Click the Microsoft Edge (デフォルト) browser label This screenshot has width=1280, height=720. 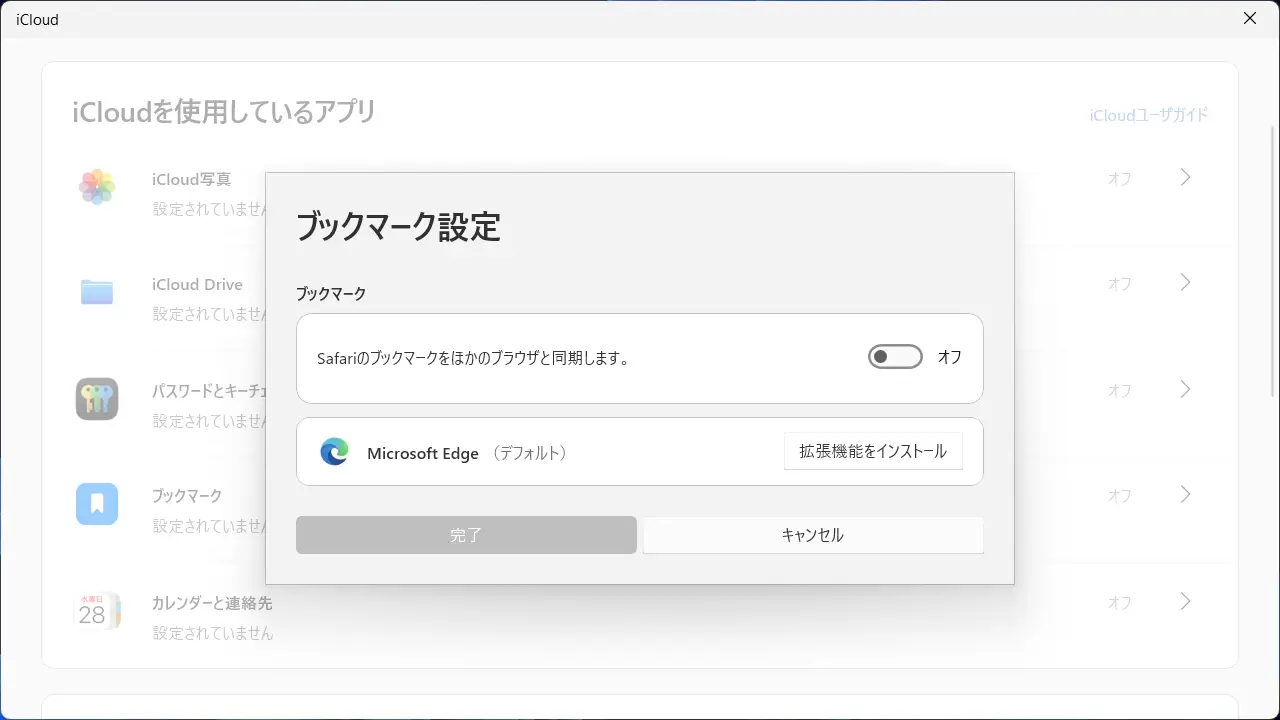(467, 453)
